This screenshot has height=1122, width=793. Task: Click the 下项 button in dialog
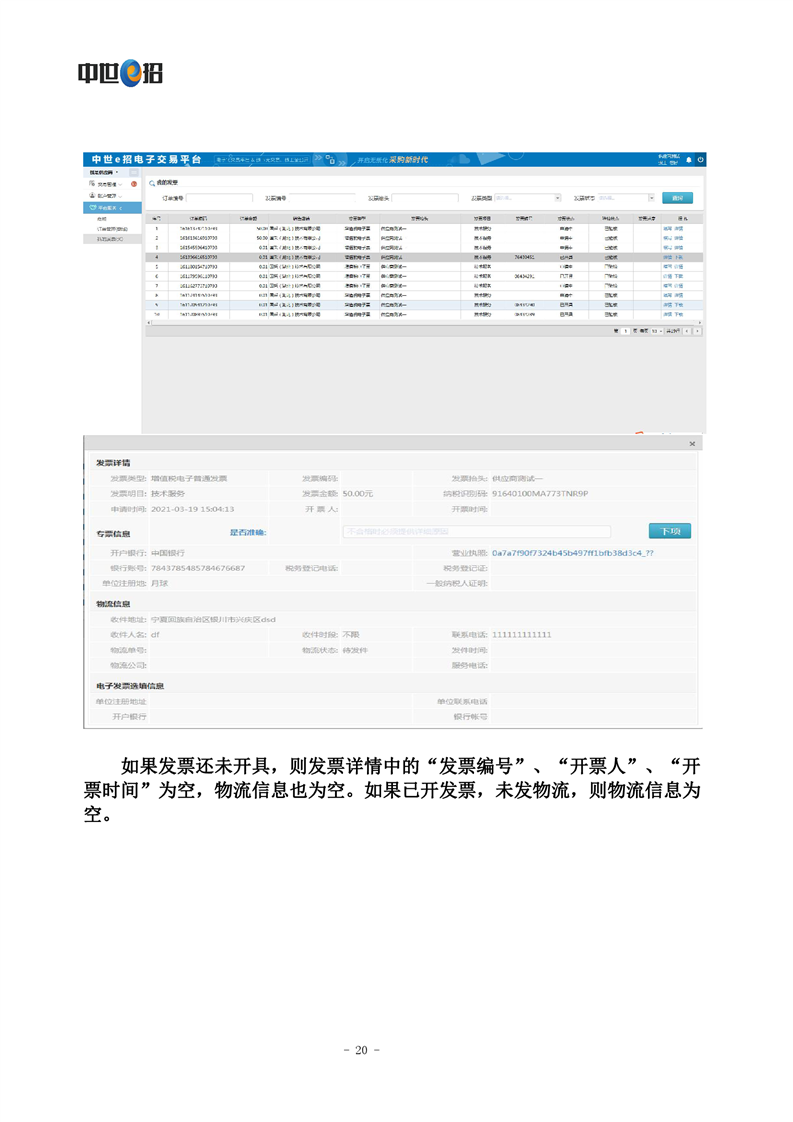point(669,531)
